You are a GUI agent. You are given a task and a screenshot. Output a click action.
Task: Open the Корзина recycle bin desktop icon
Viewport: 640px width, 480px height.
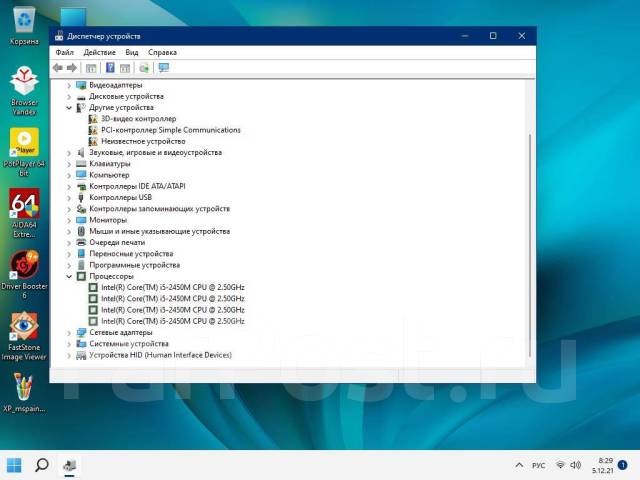tap(24, 25)
